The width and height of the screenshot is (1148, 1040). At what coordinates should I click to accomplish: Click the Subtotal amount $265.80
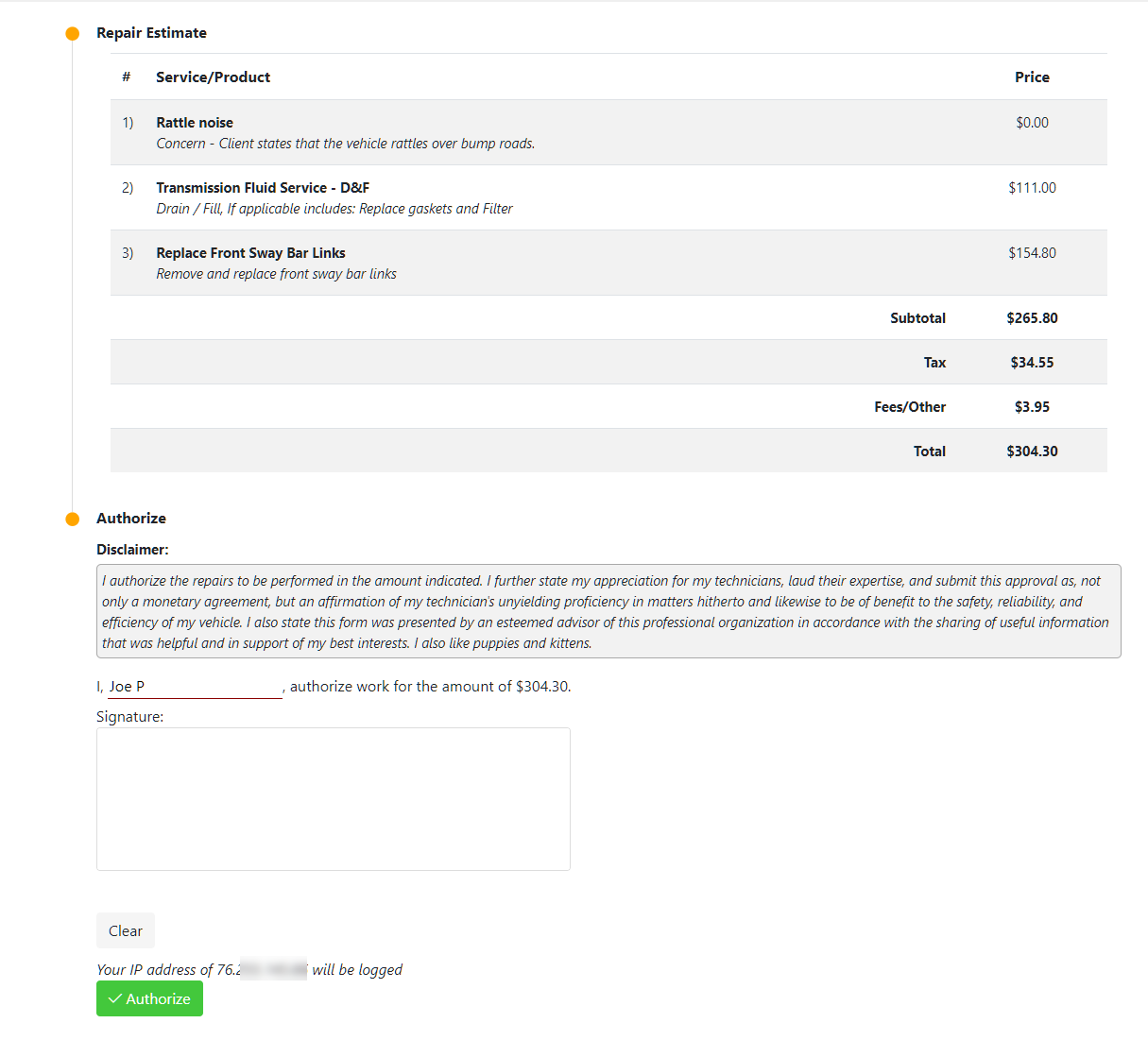1032,318
